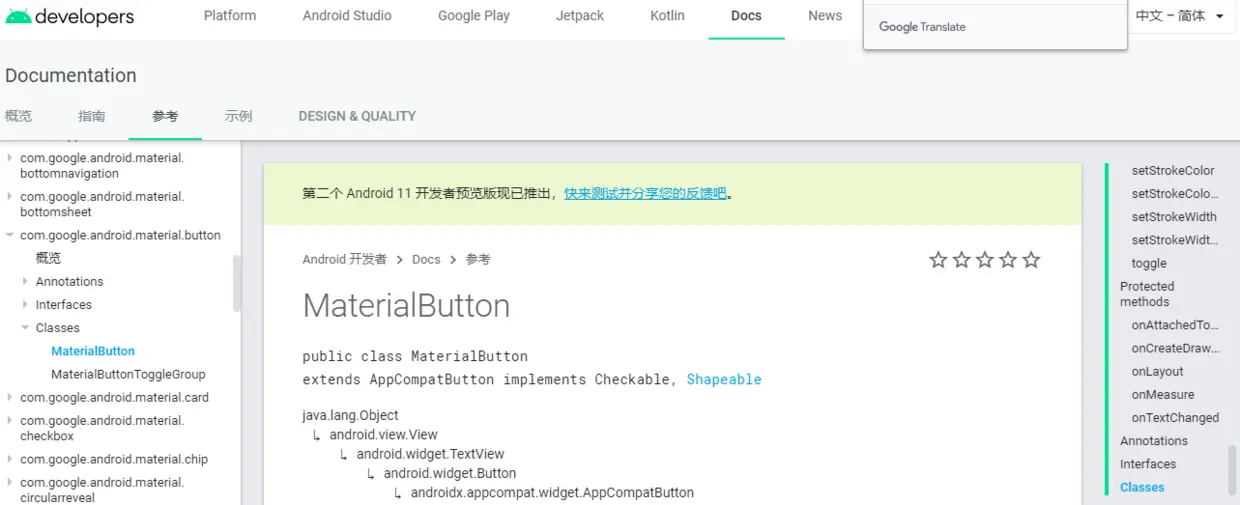Open the Shapeable interface link
The image size is (1240, 505).
point(724,380)
